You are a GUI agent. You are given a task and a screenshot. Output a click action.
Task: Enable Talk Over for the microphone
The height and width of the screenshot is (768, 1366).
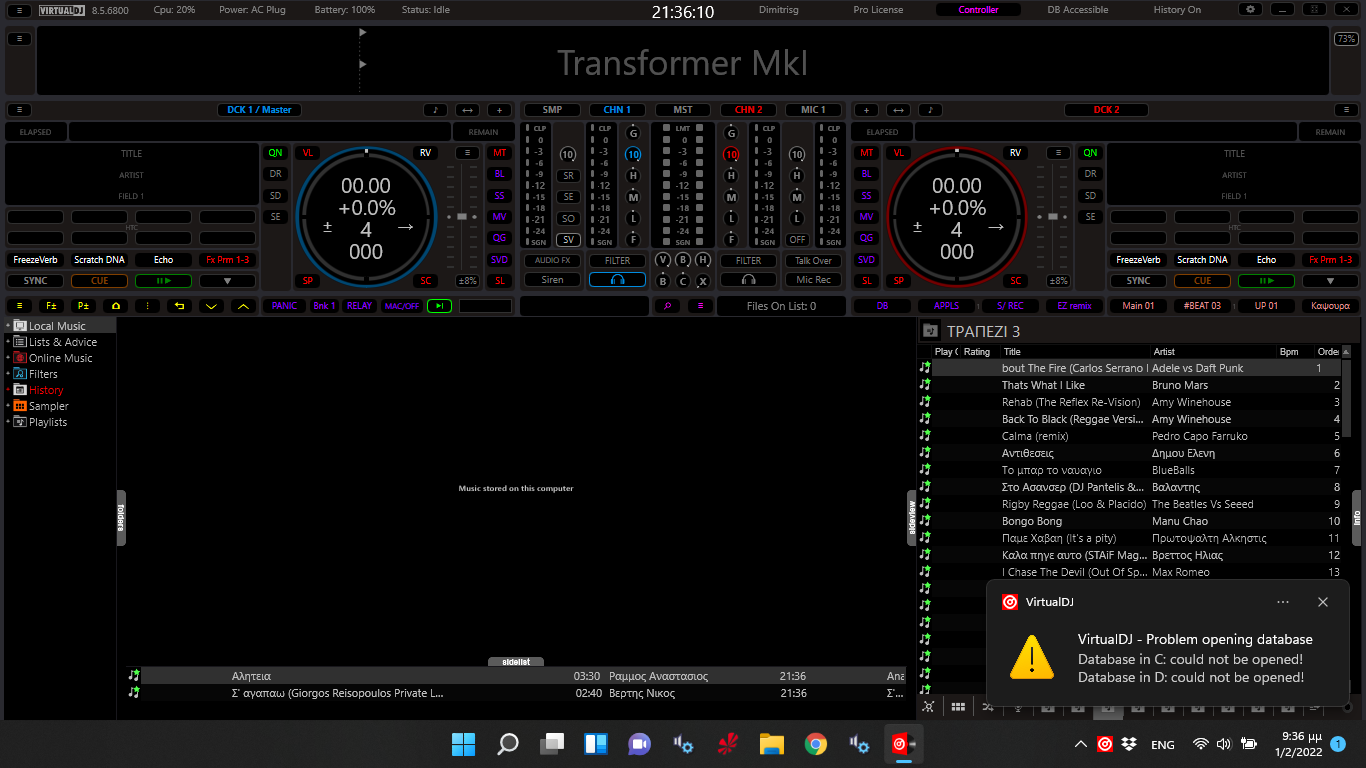814,261
